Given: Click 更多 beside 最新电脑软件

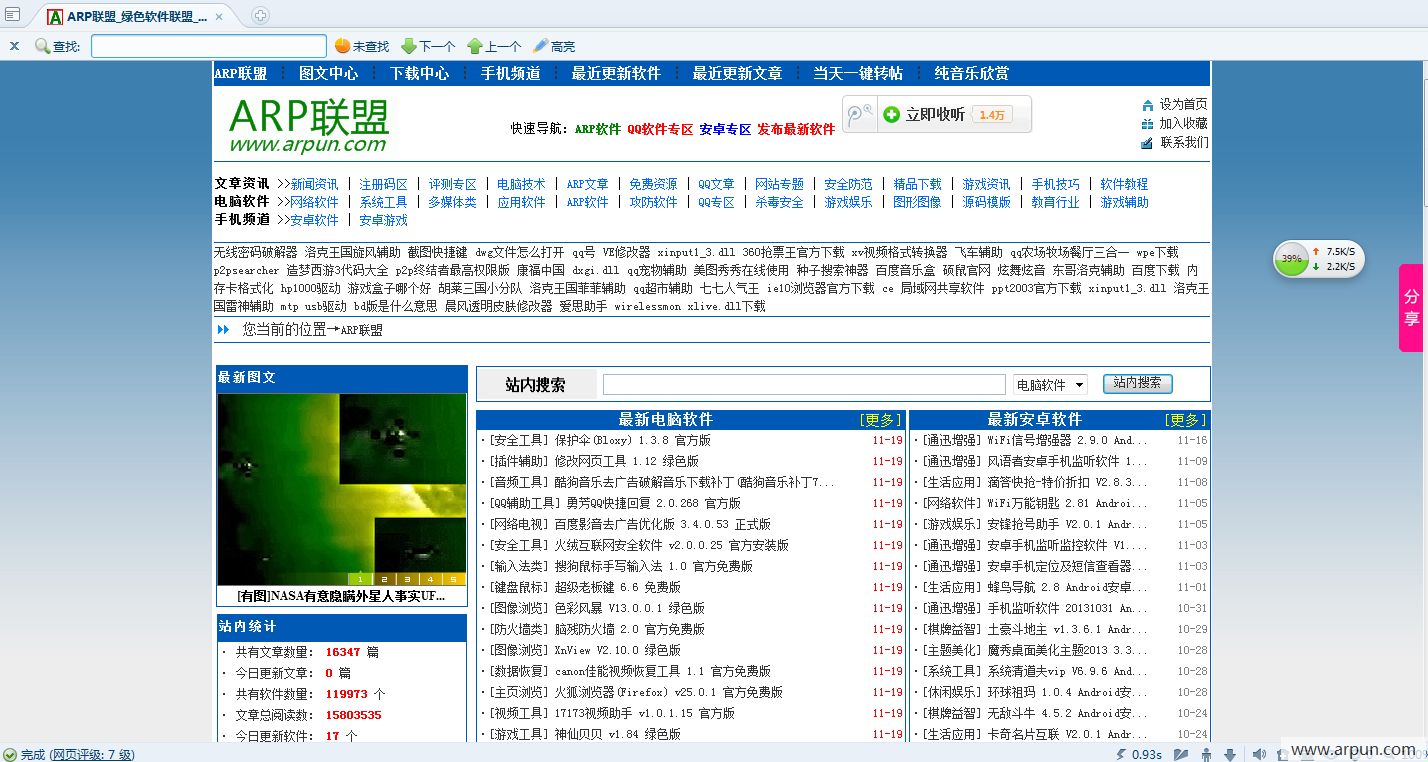Looking at the screenshot, I should click(x=880, y=420).
